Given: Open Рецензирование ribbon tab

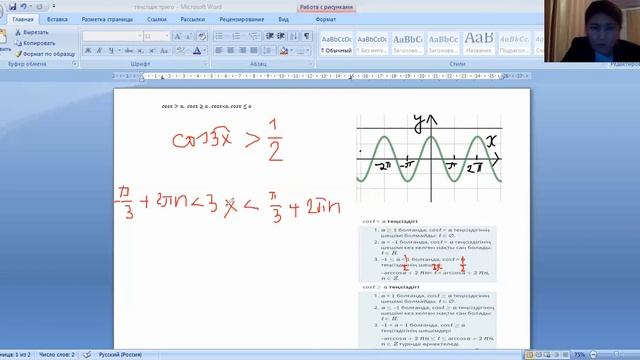Looking at the screenshot, I should [x=242, y=19].
